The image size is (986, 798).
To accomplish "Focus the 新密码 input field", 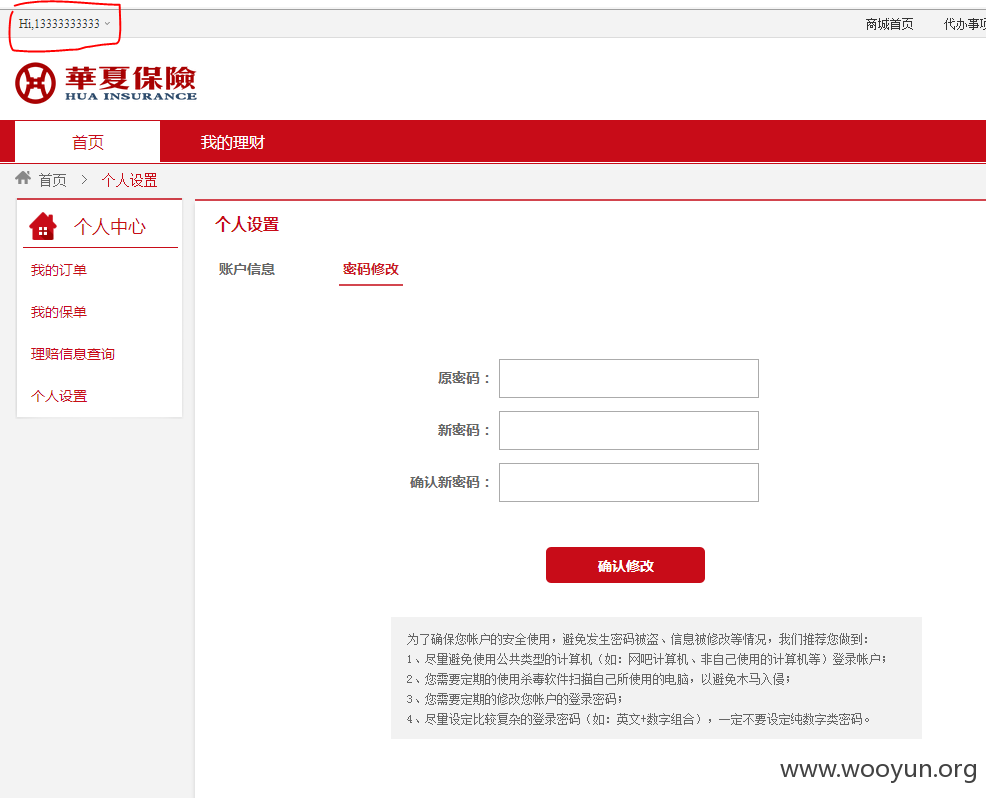I will [629, 431].
